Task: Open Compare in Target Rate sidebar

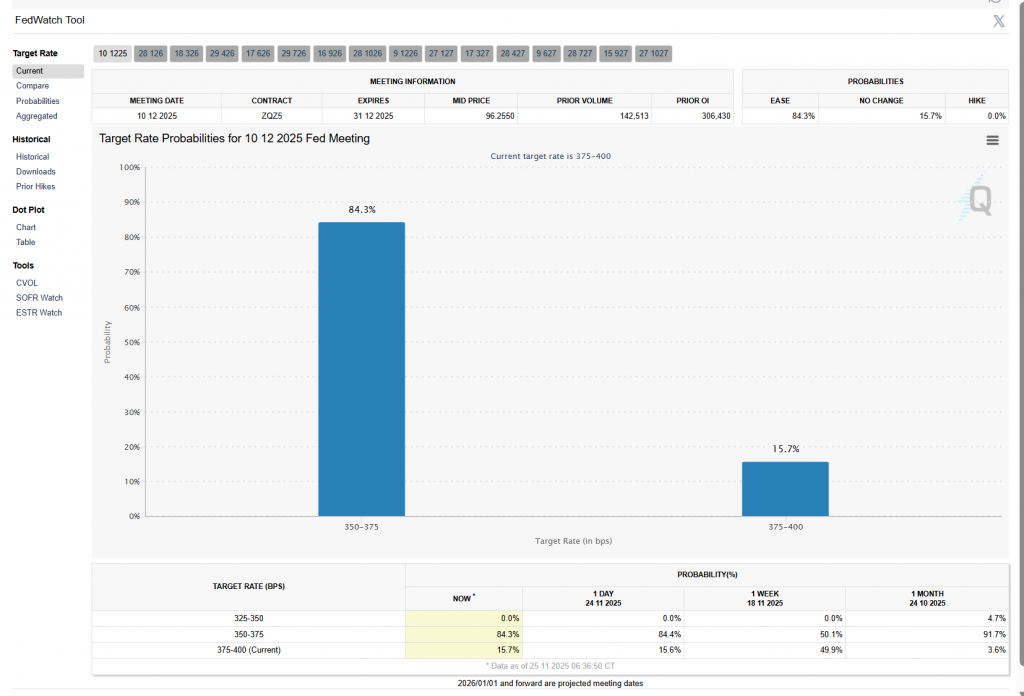Action: [x=32, y=86]
